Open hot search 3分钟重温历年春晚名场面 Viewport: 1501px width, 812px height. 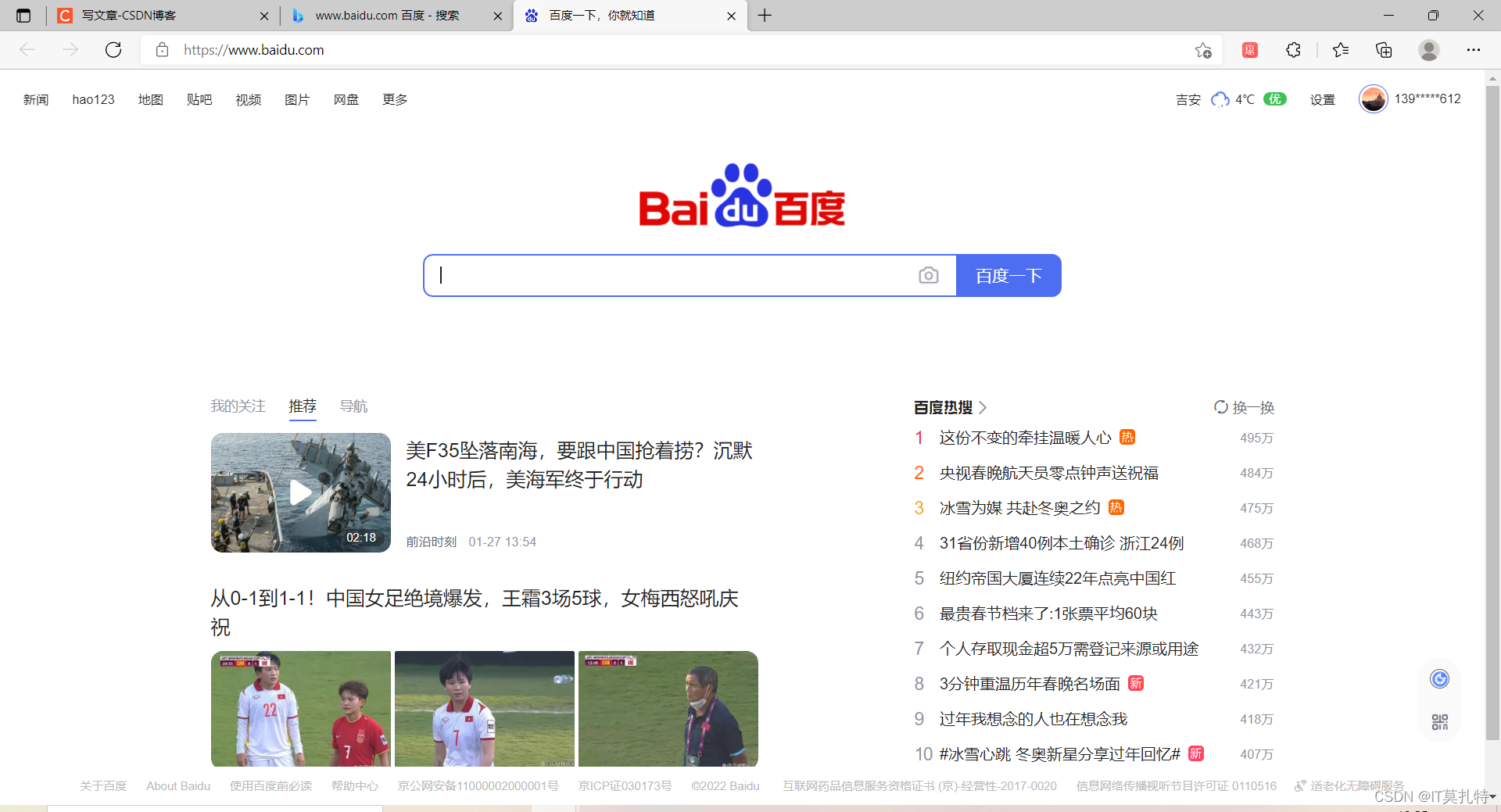[x=1030, y=684]
